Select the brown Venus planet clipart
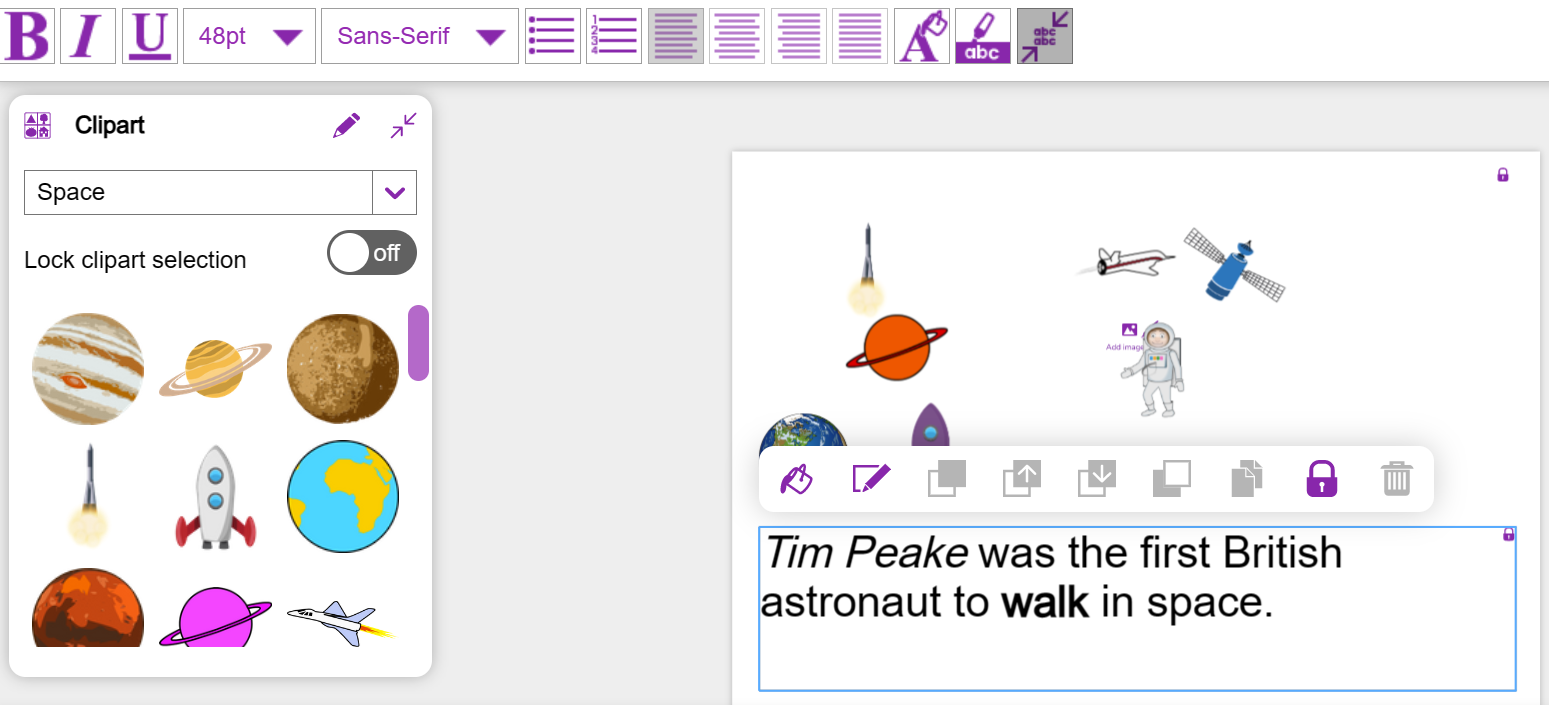1549x705 pixels. tap(343, 369)
